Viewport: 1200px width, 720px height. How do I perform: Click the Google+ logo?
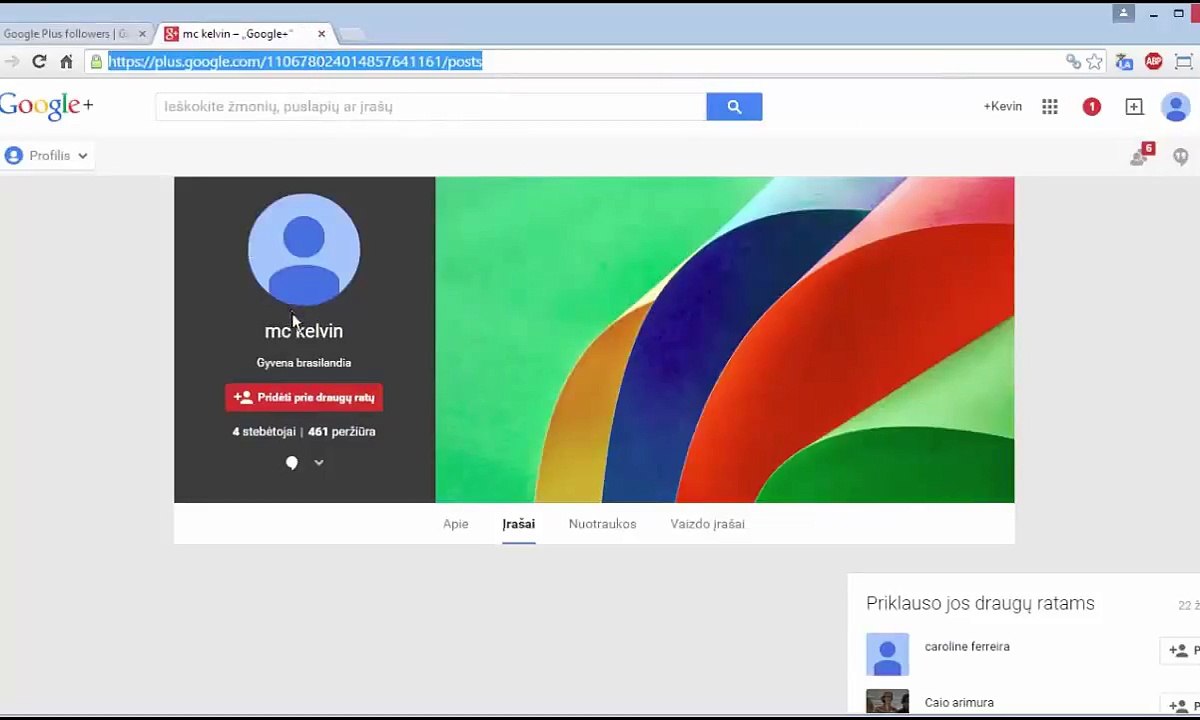coord(46,106)
